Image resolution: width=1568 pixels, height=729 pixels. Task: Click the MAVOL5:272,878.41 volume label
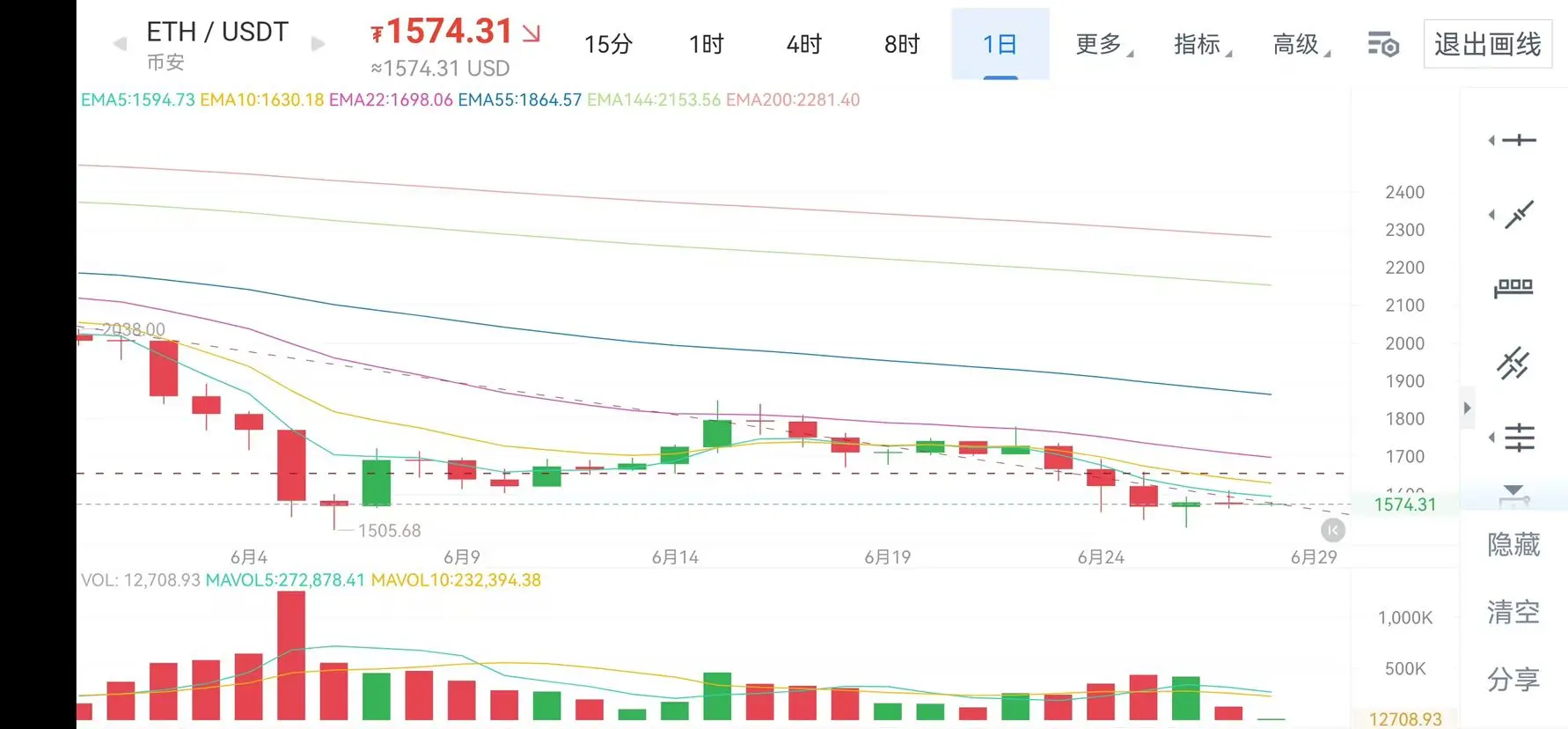pyautogui.click(x=285, y=580)
